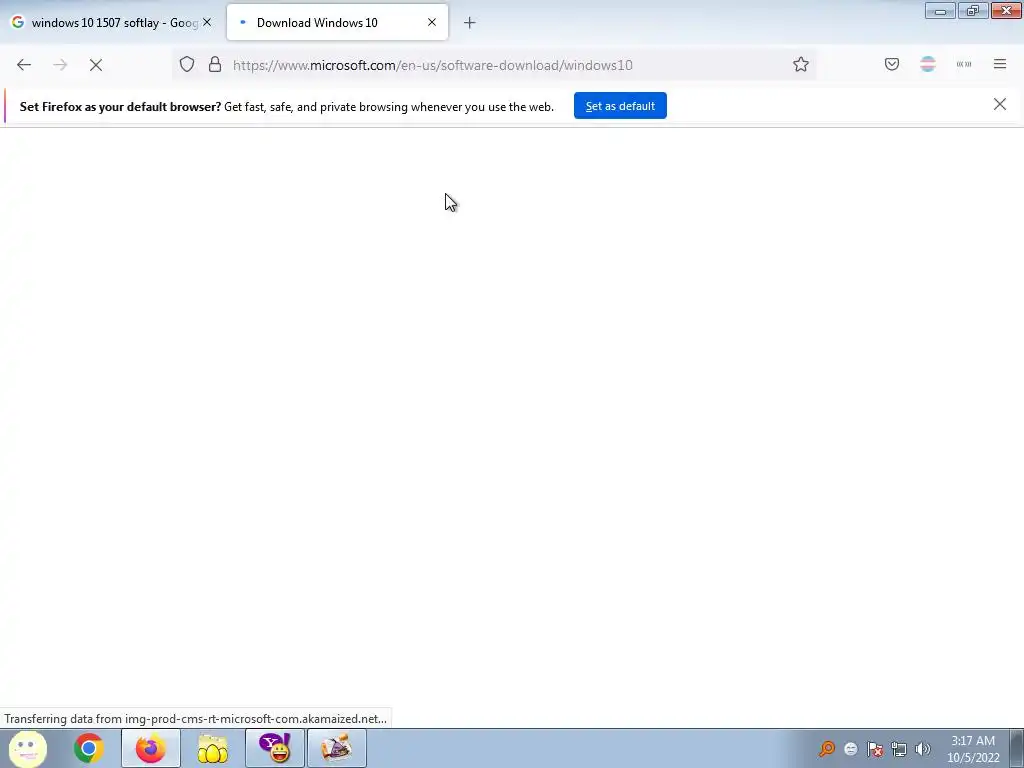This screenshot has height=768, width=1024.
Task: Open network status tray icon
Action: tap(899, 749)
